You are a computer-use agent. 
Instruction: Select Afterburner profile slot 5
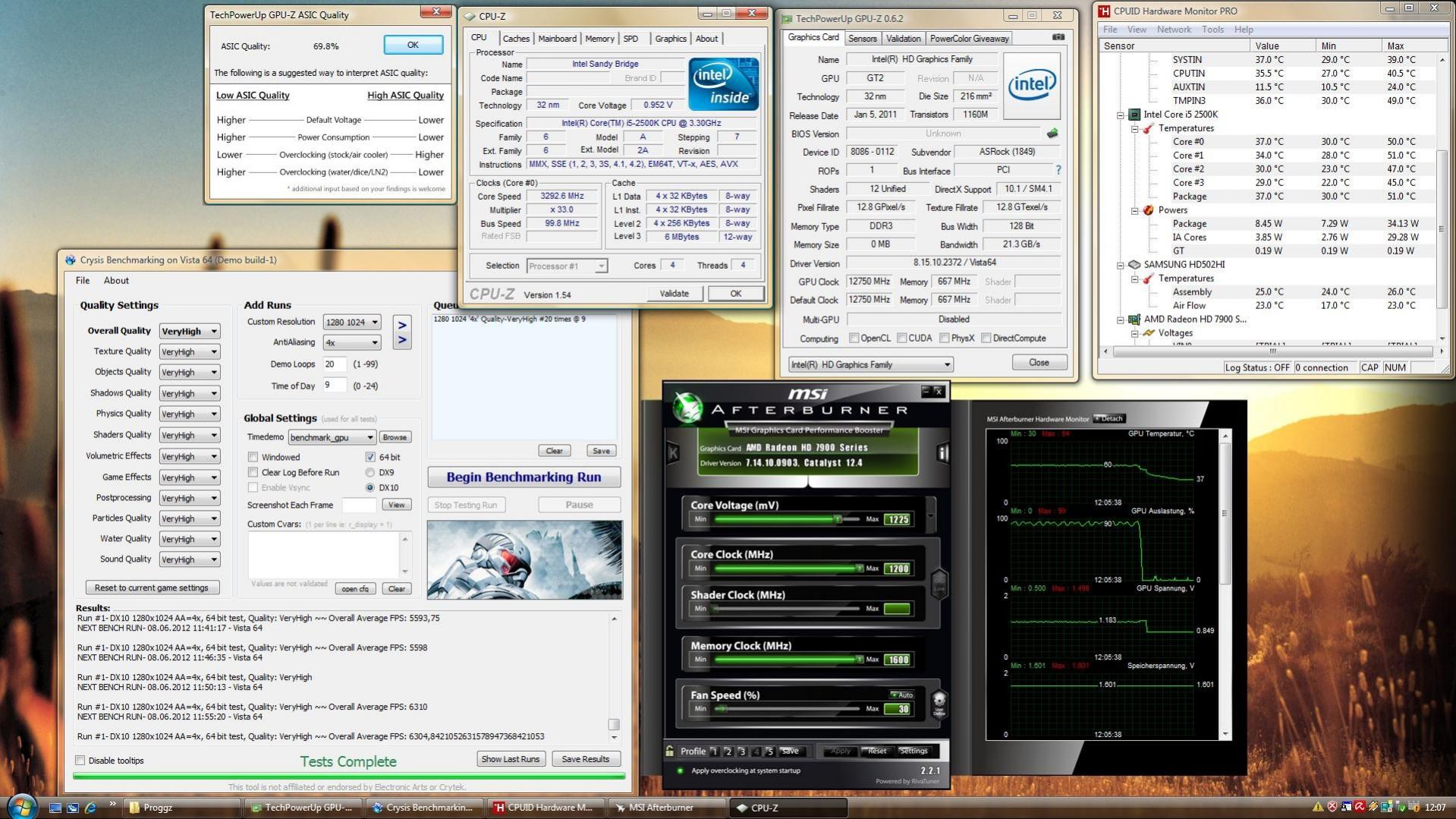(x=769, y=751)
